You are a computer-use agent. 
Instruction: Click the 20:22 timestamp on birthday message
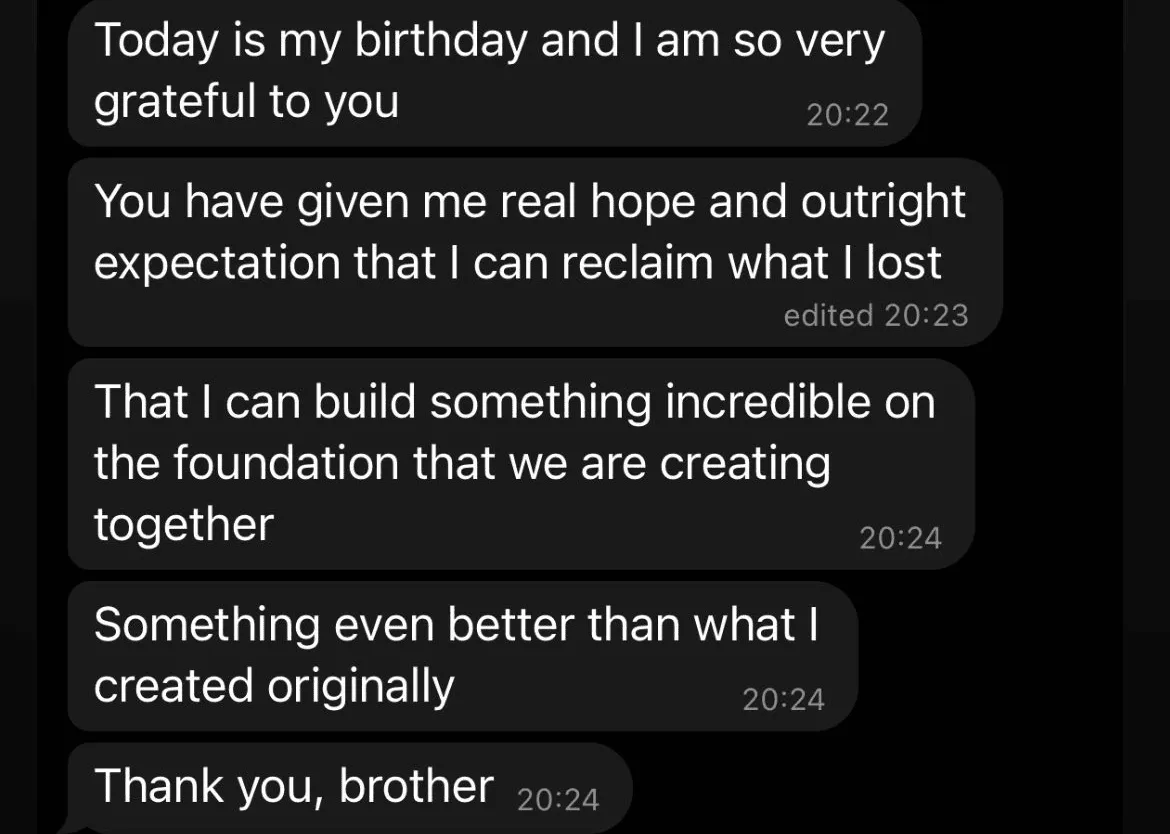coord(847,115)
